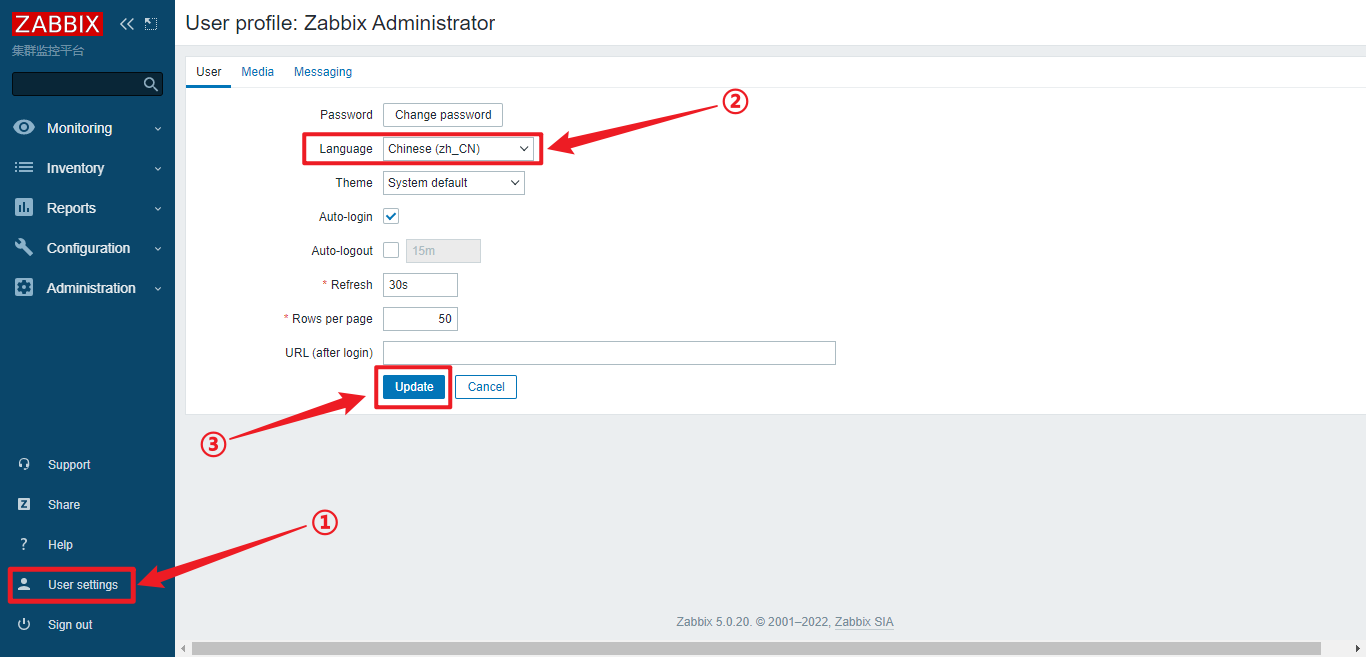Image resolution: width=1366 pixels, height=657 pixels.
Task: Click the Share Z icon
Action: (x=25, y=505)
